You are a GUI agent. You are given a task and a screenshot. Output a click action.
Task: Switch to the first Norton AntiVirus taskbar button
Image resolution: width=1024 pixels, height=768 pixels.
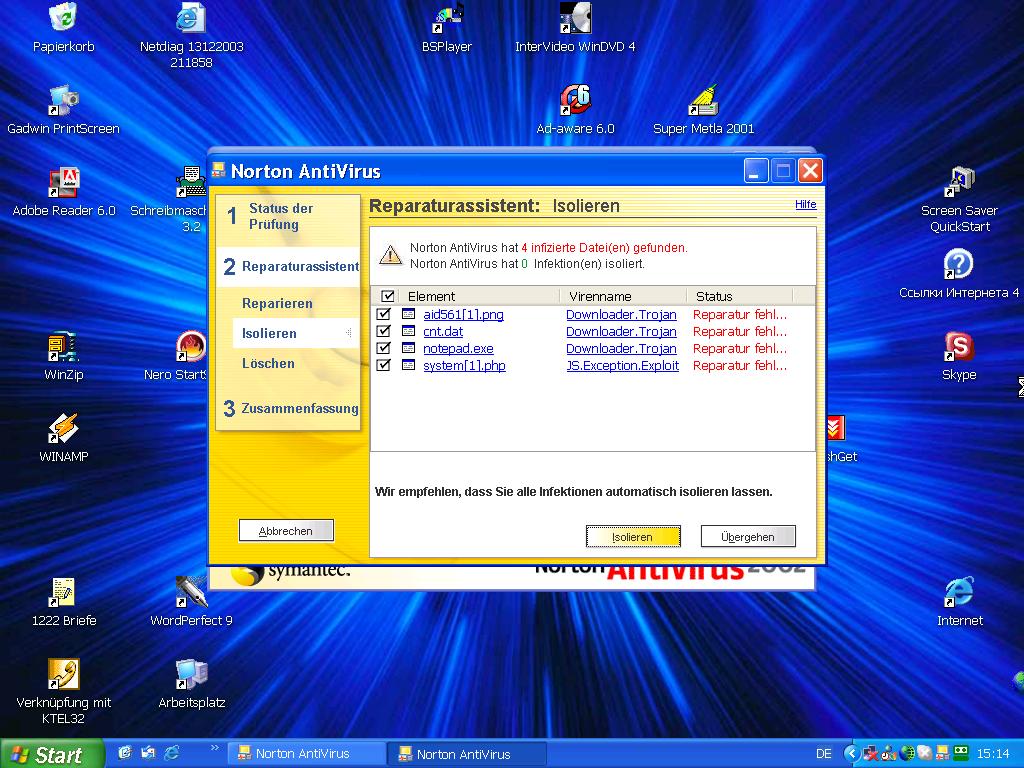click(x=307, y=754)
